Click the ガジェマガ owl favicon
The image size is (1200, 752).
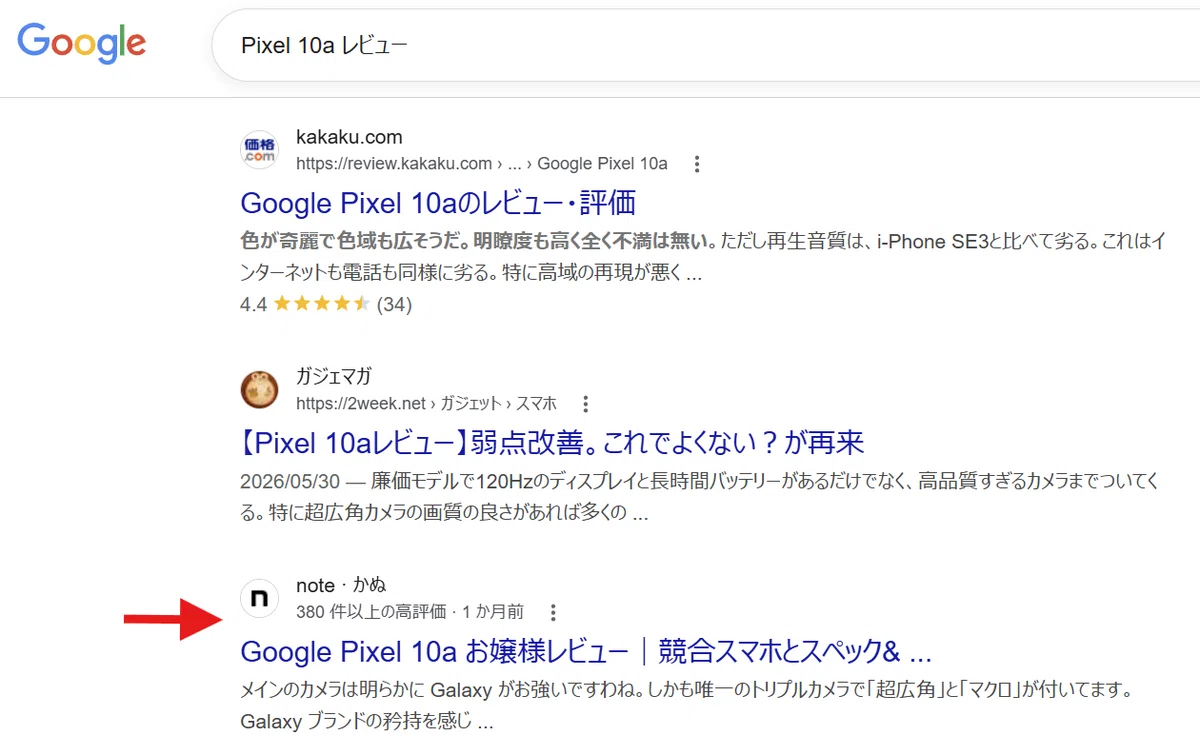tap(260, 390)
